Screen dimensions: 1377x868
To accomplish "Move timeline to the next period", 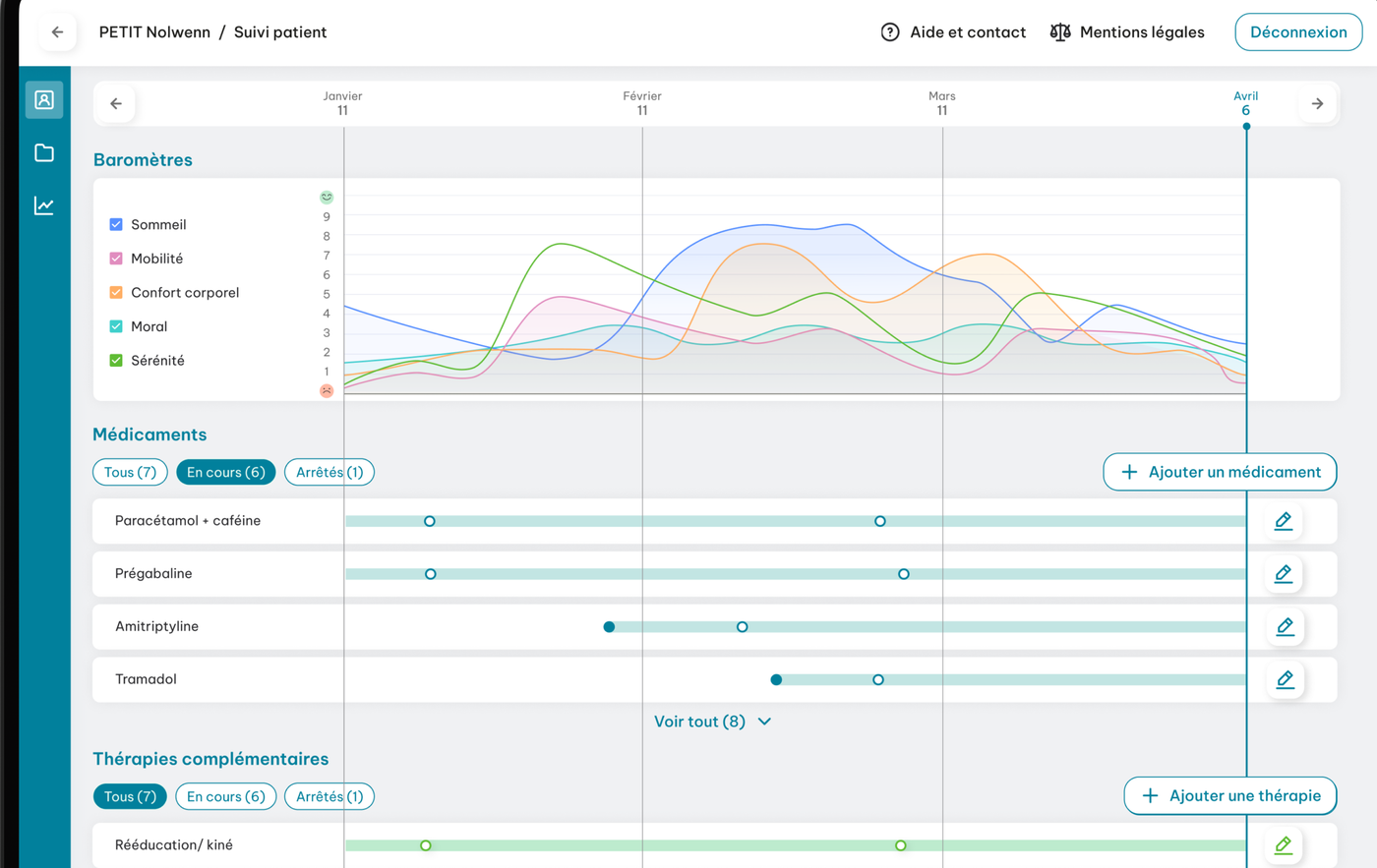I will (1317, 104).
